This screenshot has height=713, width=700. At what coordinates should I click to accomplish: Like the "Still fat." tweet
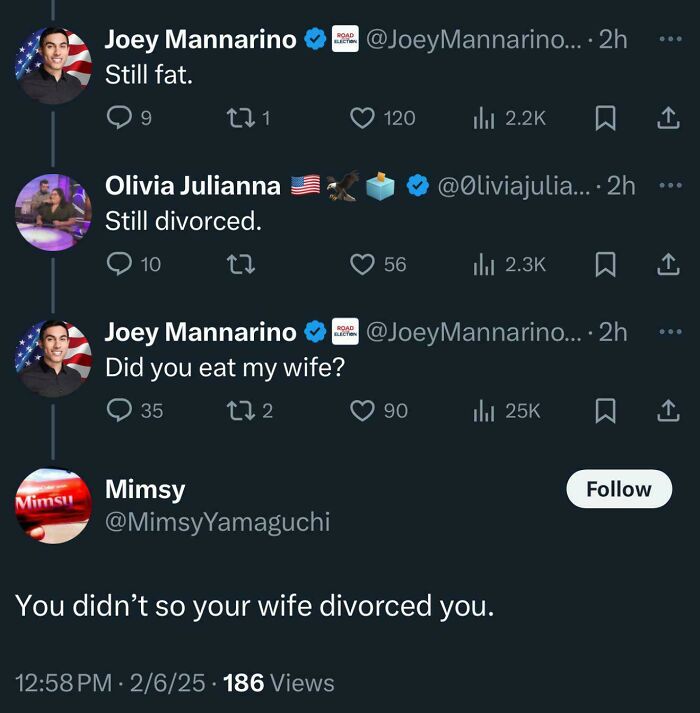coord(362,119)
